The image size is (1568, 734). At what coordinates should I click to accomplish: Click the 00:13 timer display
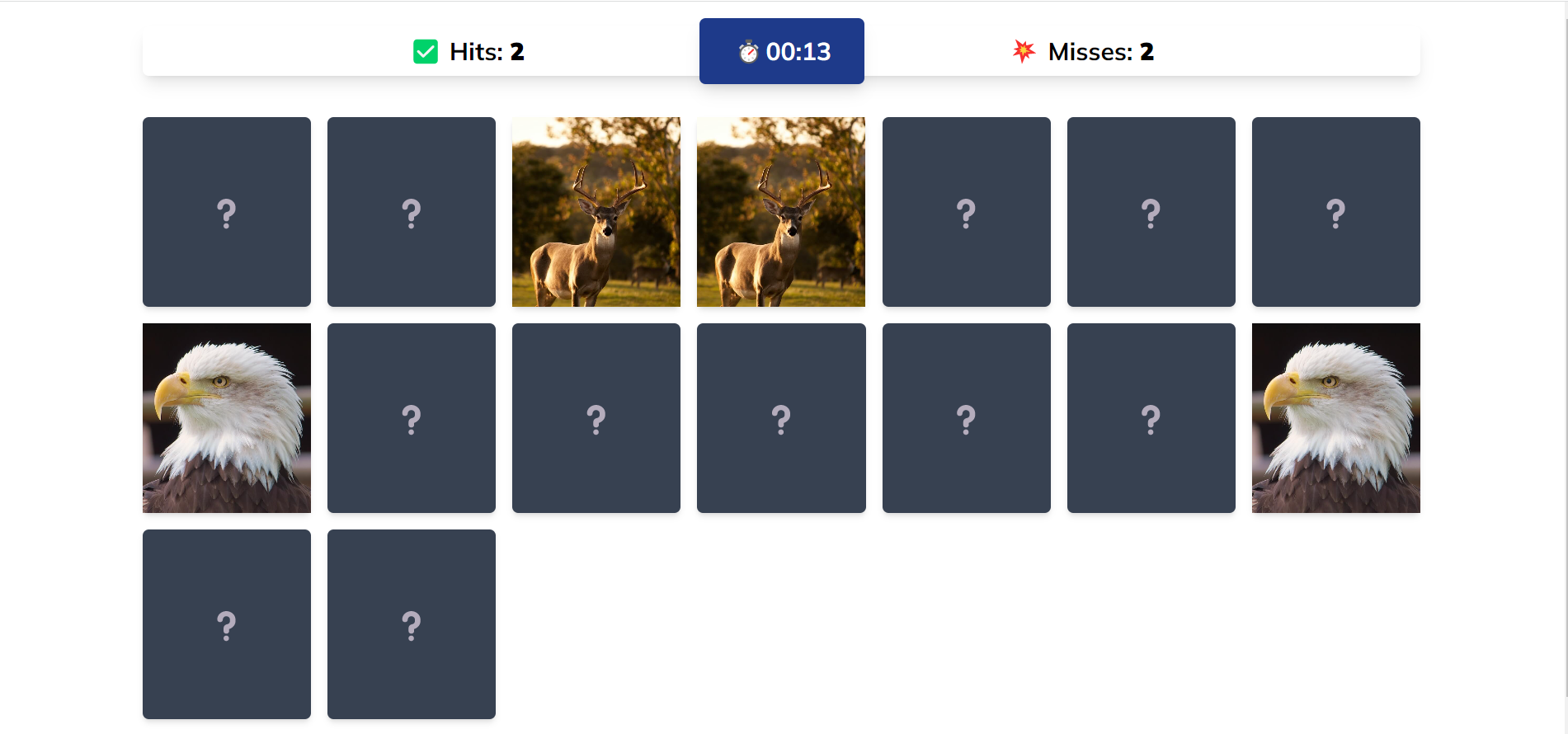point(798,52)
